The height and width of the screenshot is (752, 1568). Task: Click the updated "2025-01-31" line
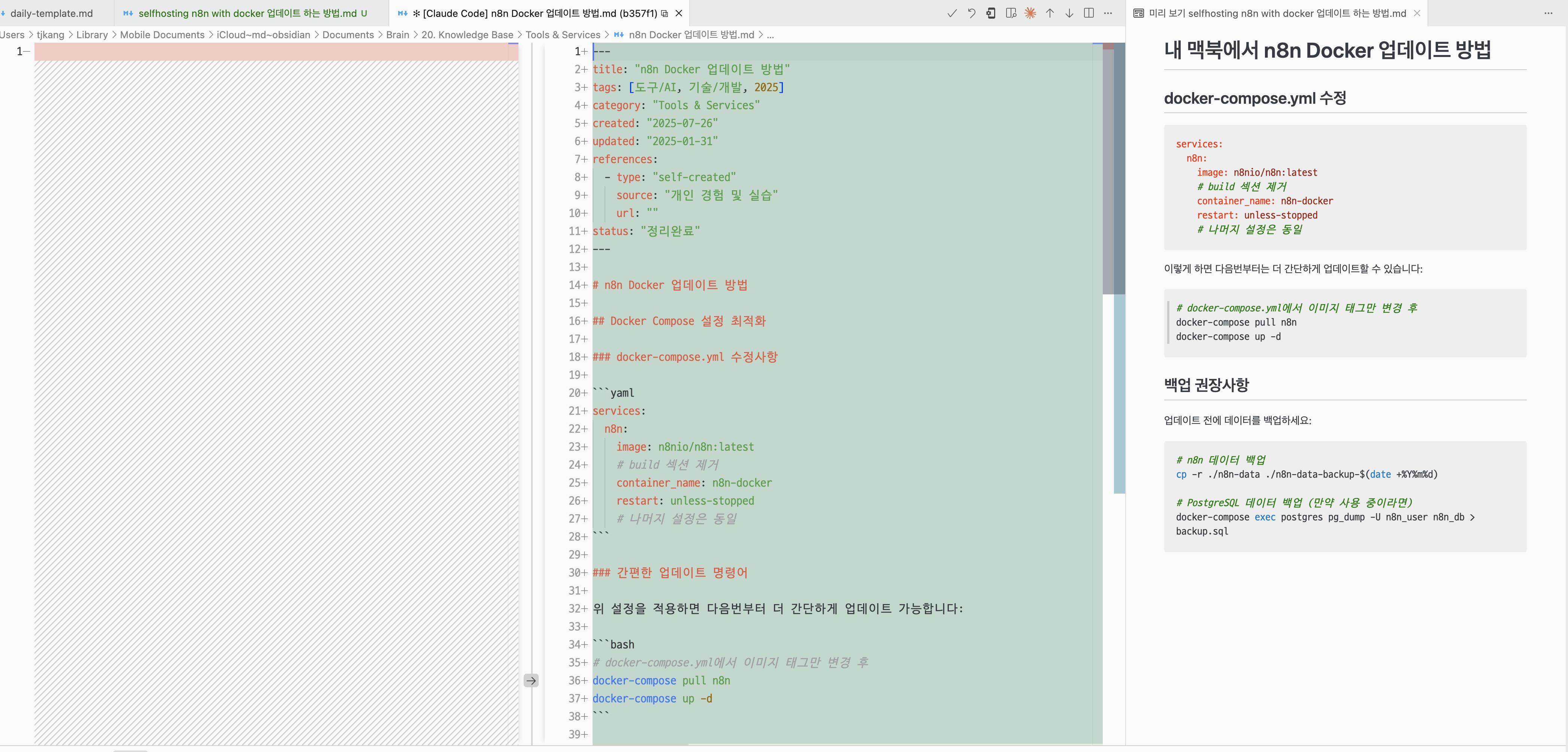click(655, 141)
